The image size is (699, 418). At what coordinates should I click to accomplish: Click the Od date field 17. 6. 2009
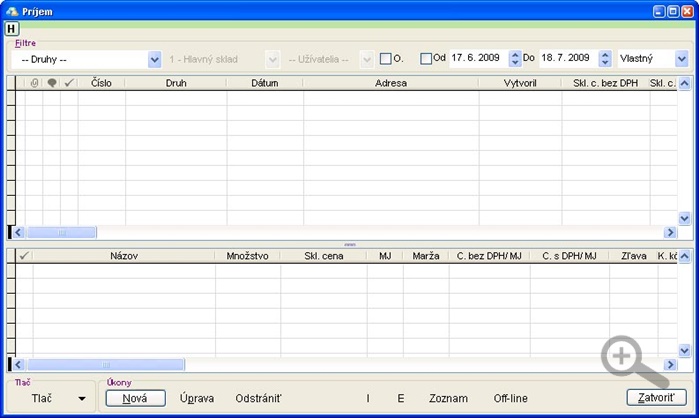coord(478,58)
